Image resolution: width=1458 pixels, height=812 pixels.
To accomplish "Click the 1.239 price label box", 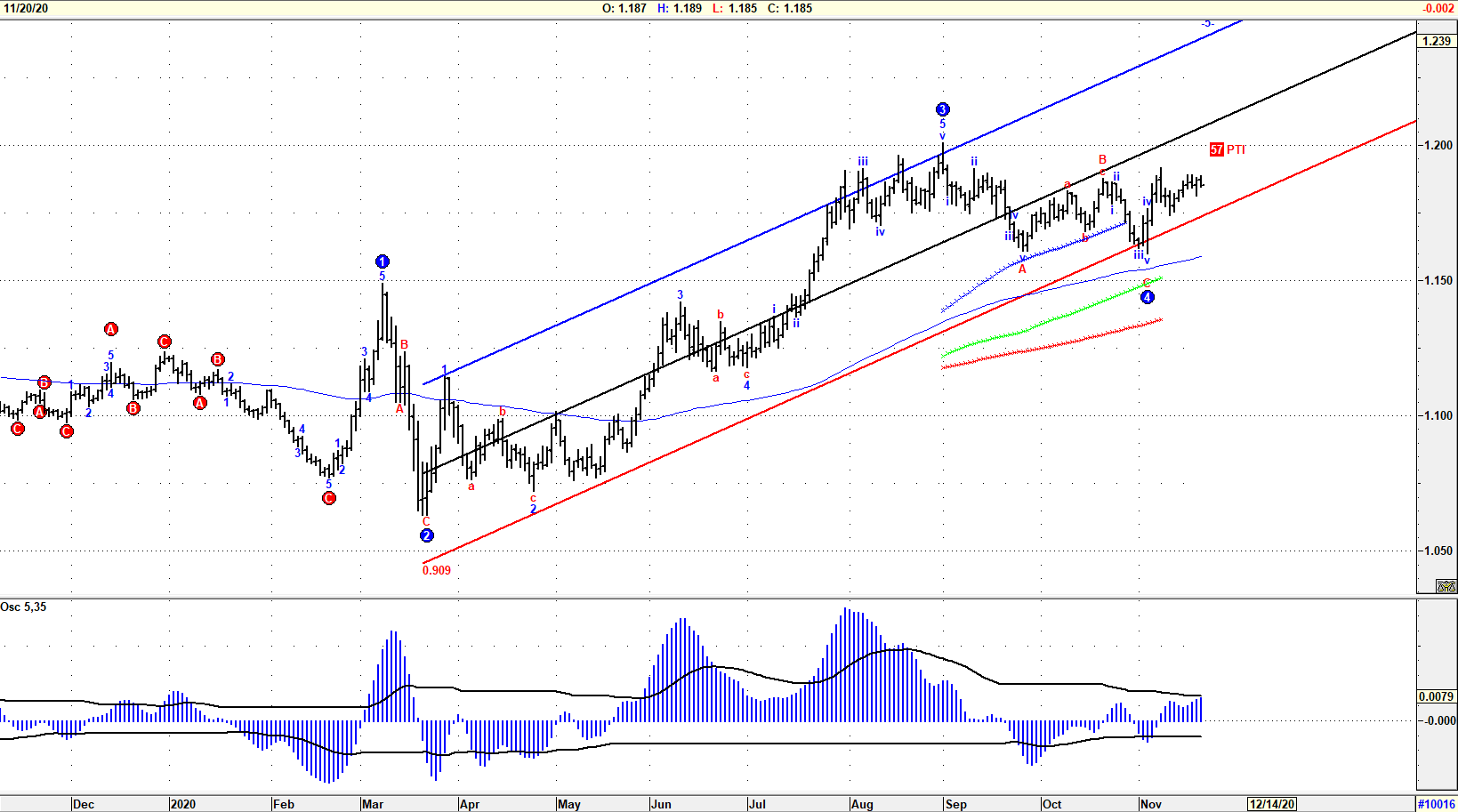I will point(1437,41).
